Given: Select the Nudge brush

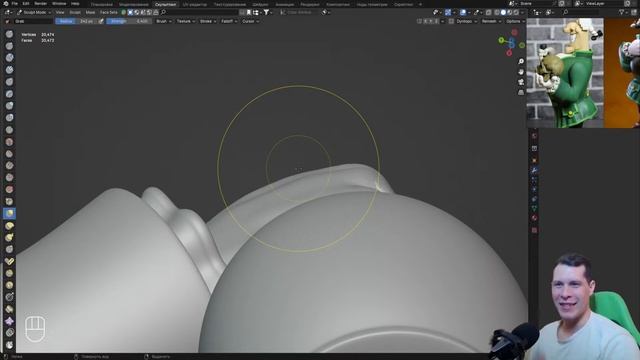Looking at the screenshot, I should (9, 273).
